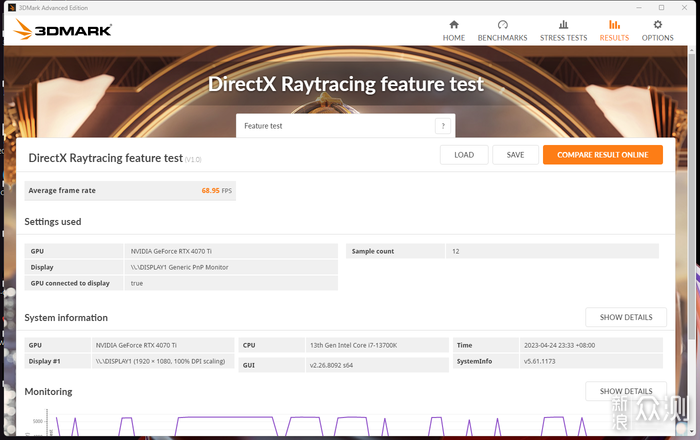This screenshot has width=700, height=440.
Task: Click the GPU connected to display true value
Action: pos(137,283)
